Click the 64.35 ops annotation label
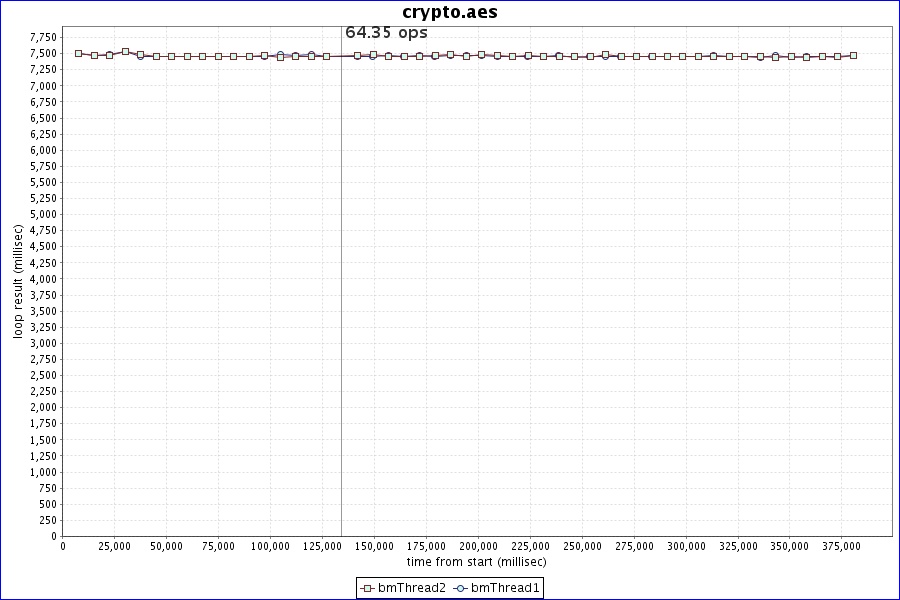This screenshot has width=900, height=600. [386, 33]
